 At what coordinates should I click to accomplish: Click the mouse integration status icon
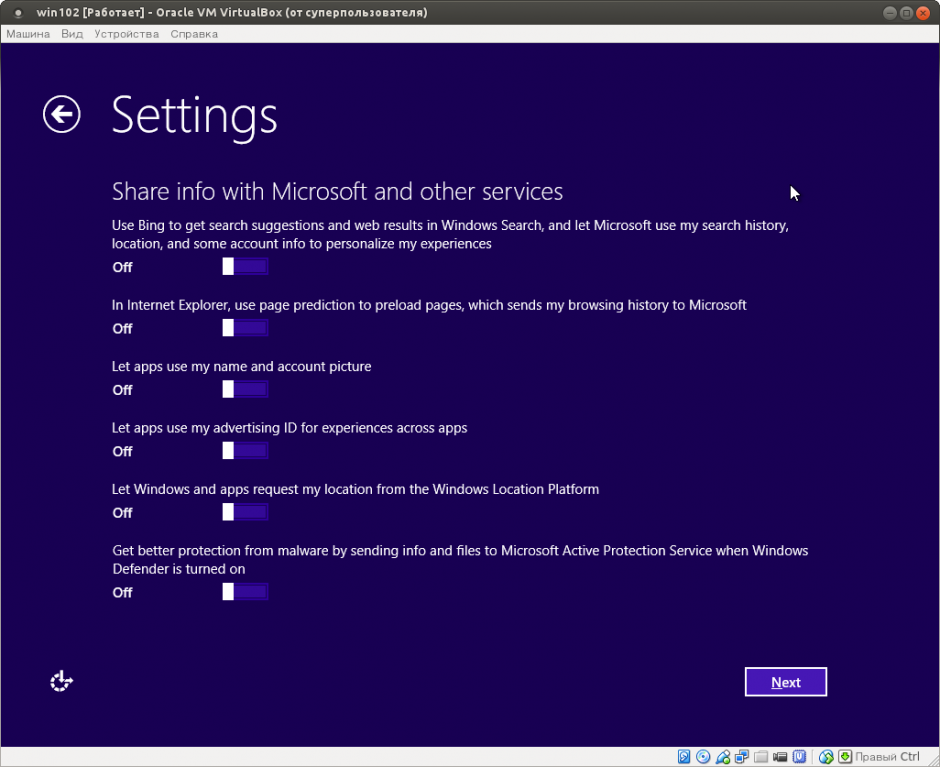click(x=826, y=757)
